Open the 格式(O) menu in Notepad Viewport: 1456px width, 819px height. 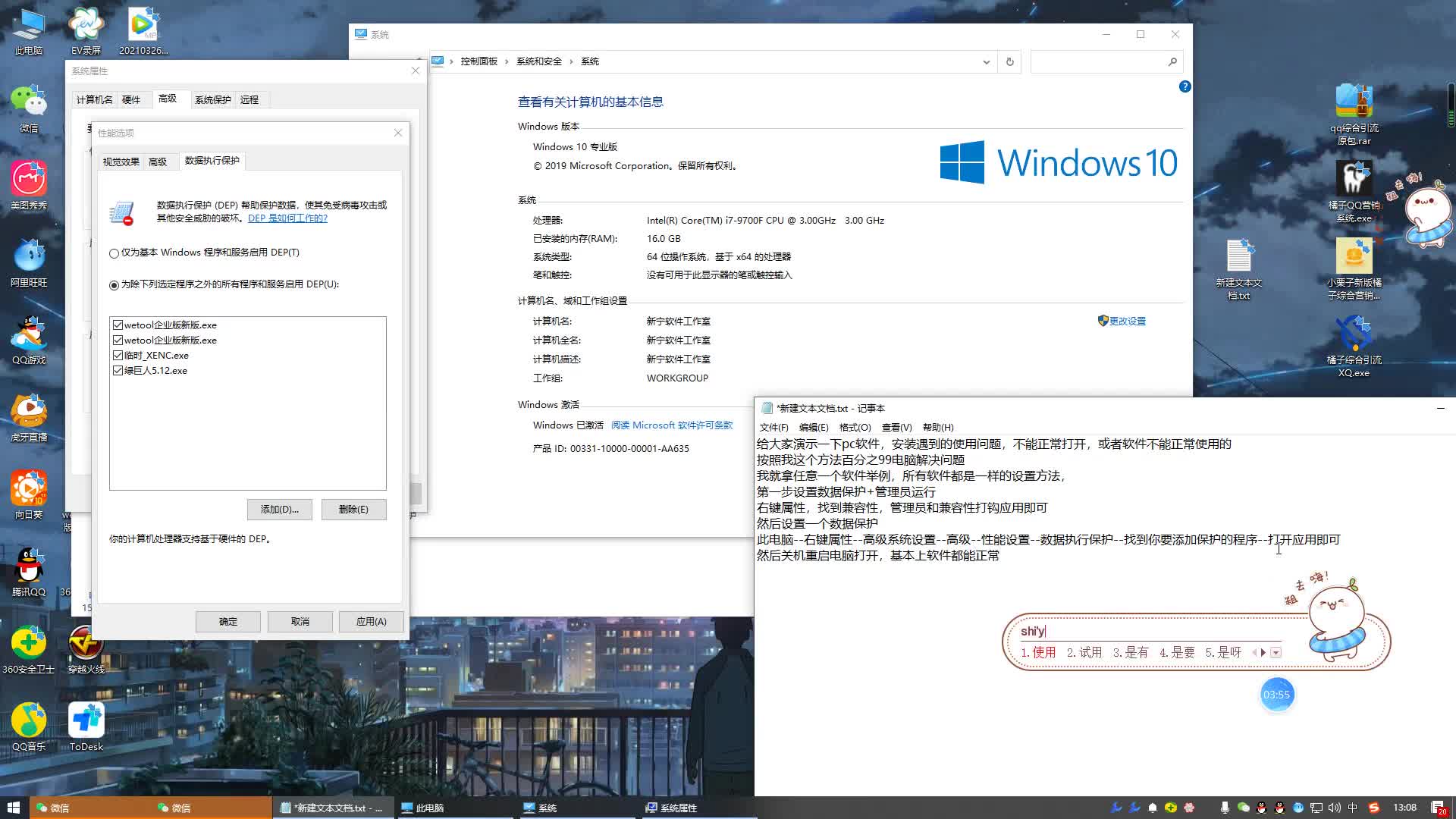coord(855,428)
